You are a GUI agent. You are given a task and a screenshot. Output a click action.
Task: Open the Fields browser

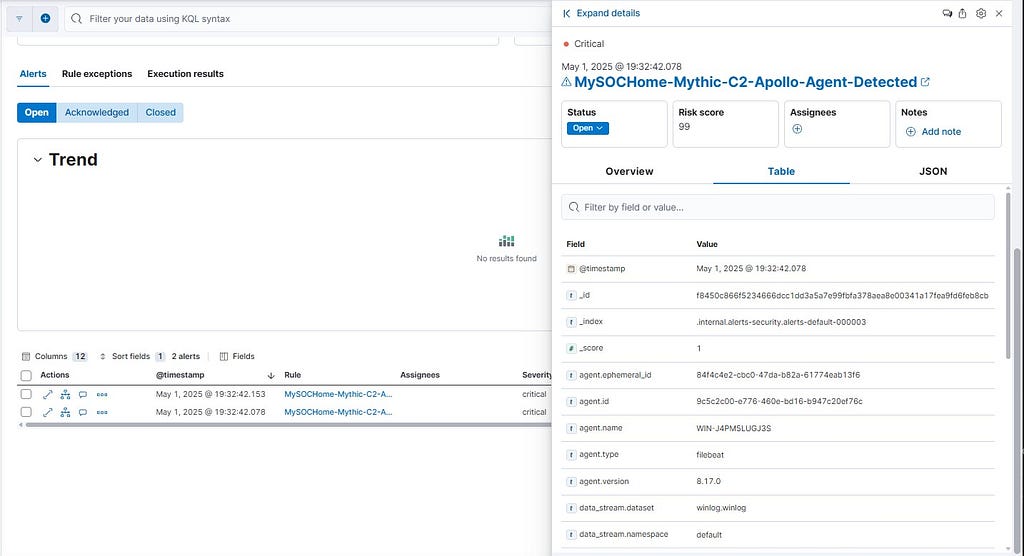click(x=237, y=356)
